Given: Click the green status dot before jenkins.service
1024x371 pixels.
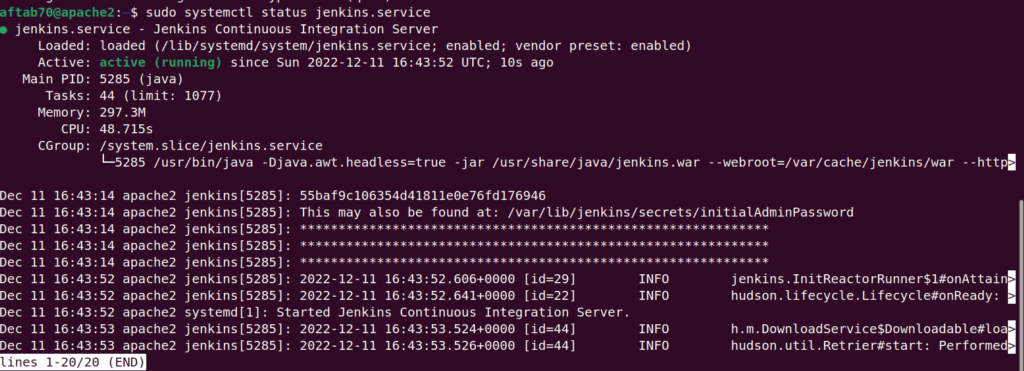Looking at the screenshot, I should [4, 29].
